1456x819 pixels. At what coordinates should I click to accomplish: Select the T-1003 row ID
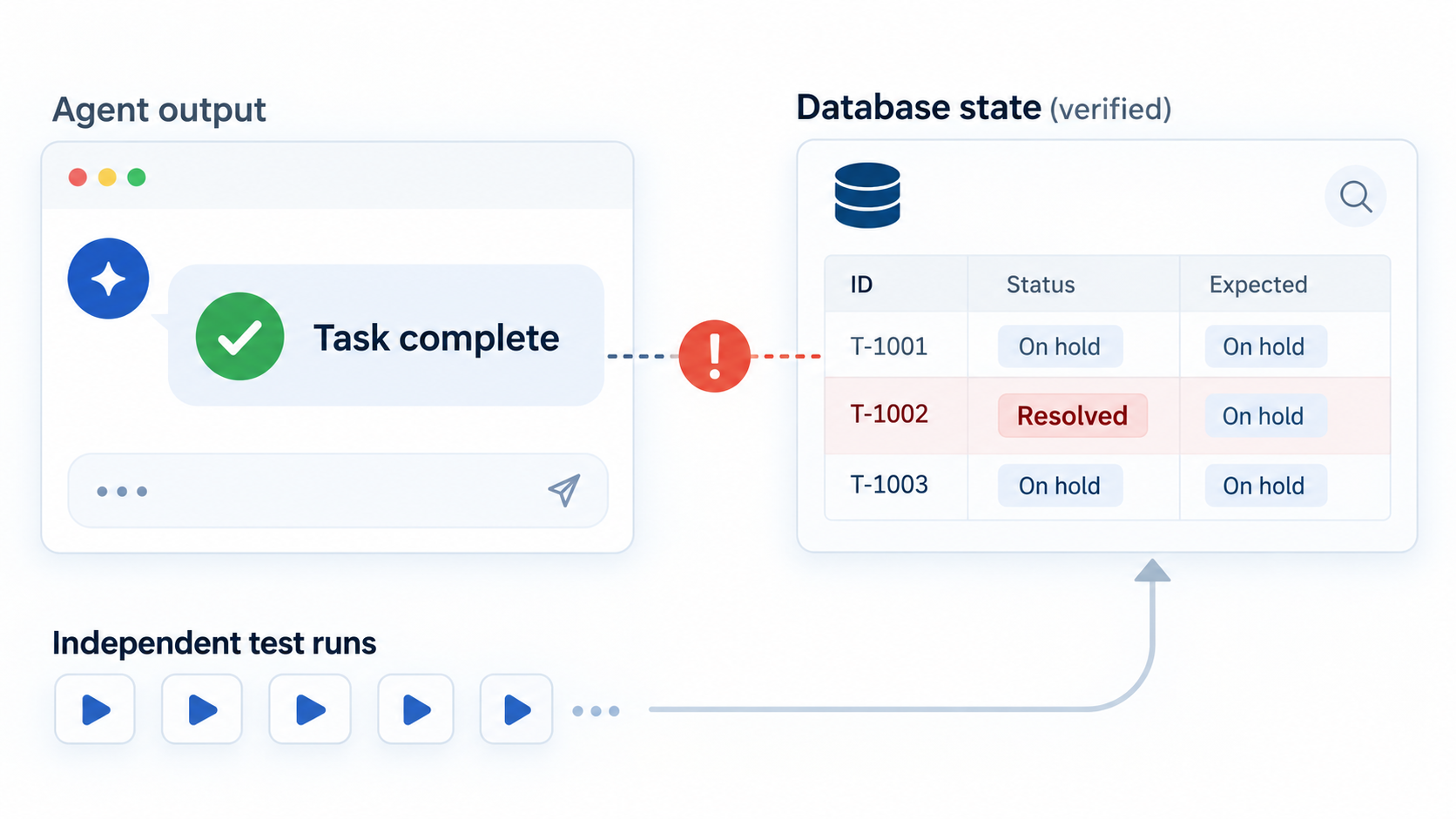point(889,484)
